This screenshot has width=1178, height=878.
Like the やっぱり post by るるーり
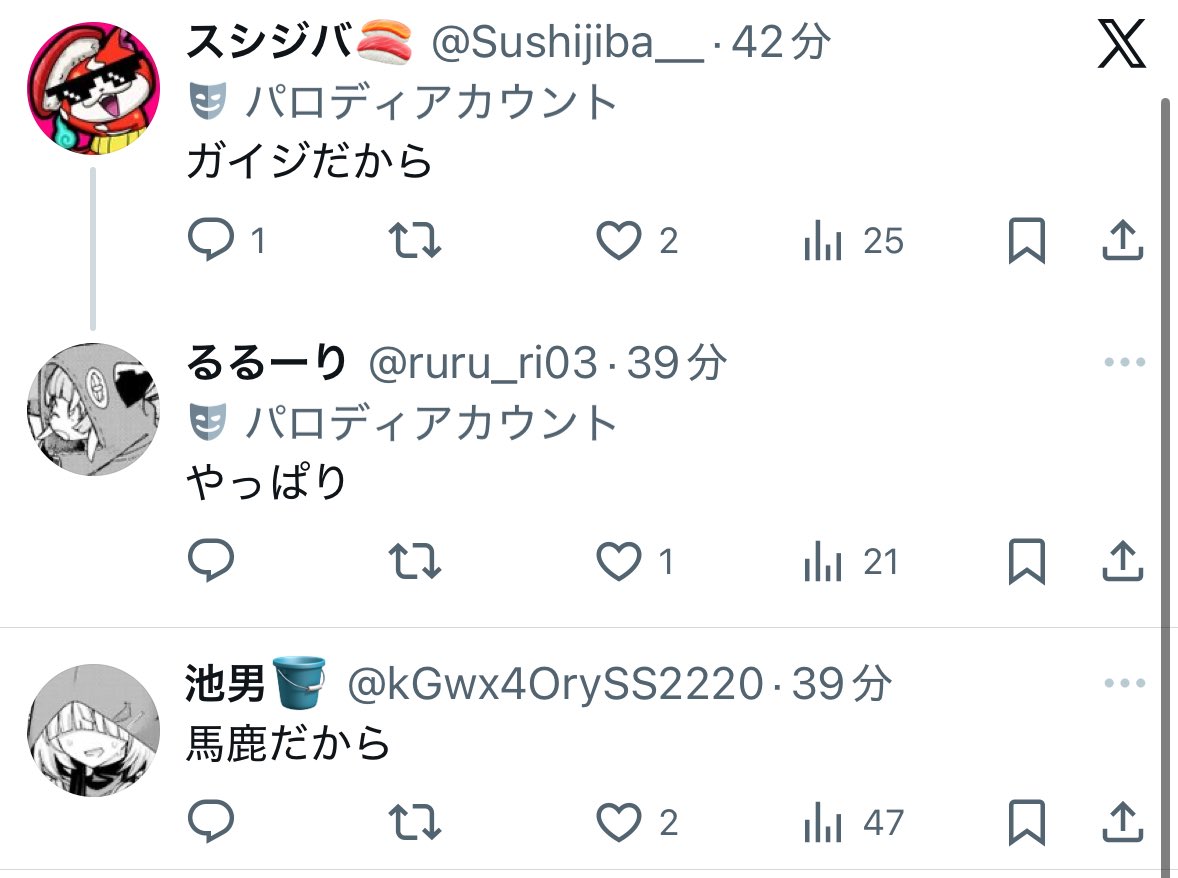pos(619,561)
